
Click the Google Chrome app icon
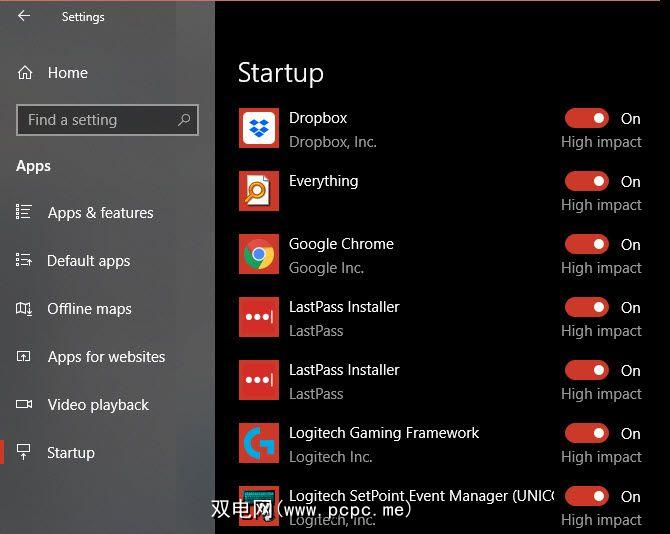tap(259, 254)
